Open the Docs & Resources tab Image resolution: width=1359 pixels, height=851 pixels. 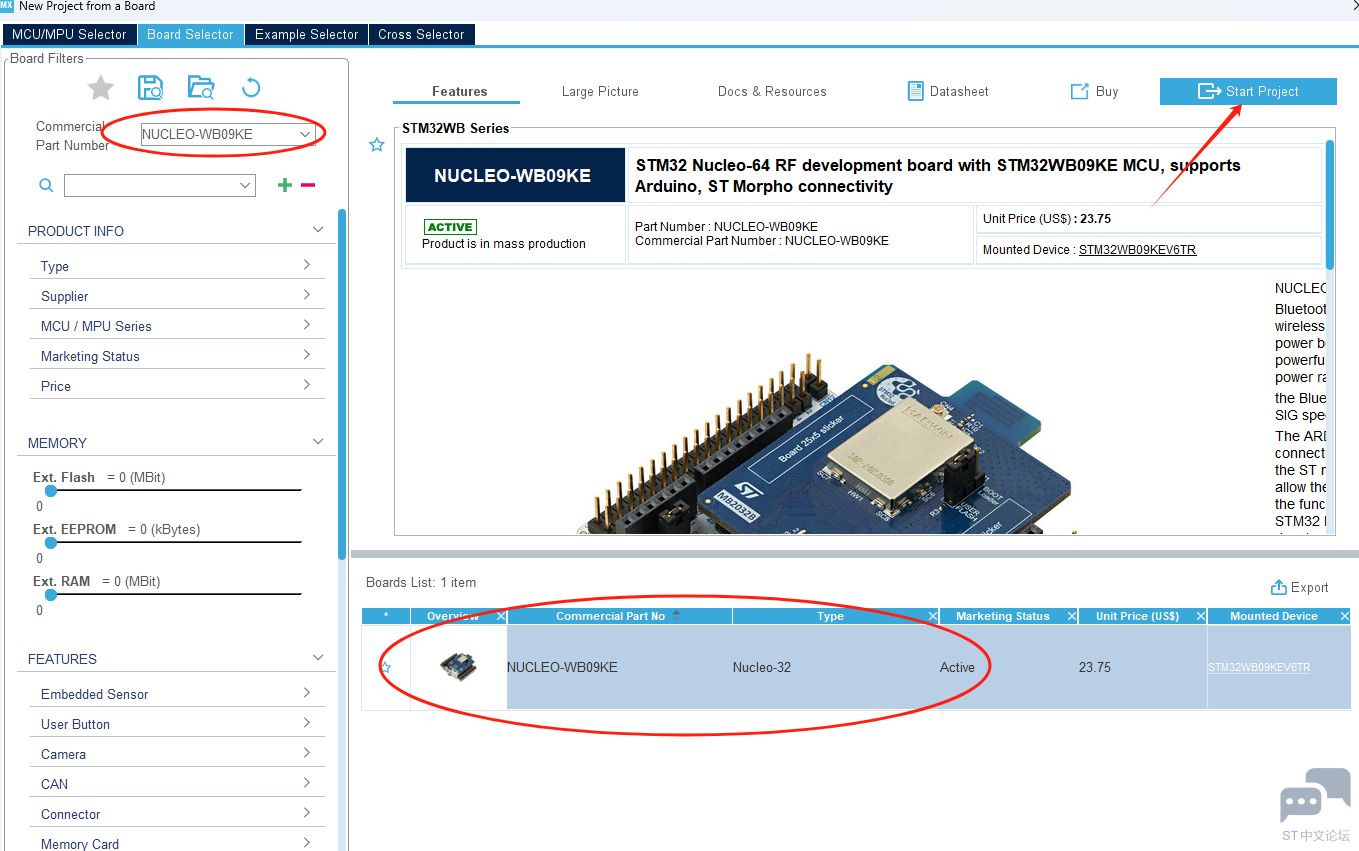pyautogui.click(x=772, y=91)
